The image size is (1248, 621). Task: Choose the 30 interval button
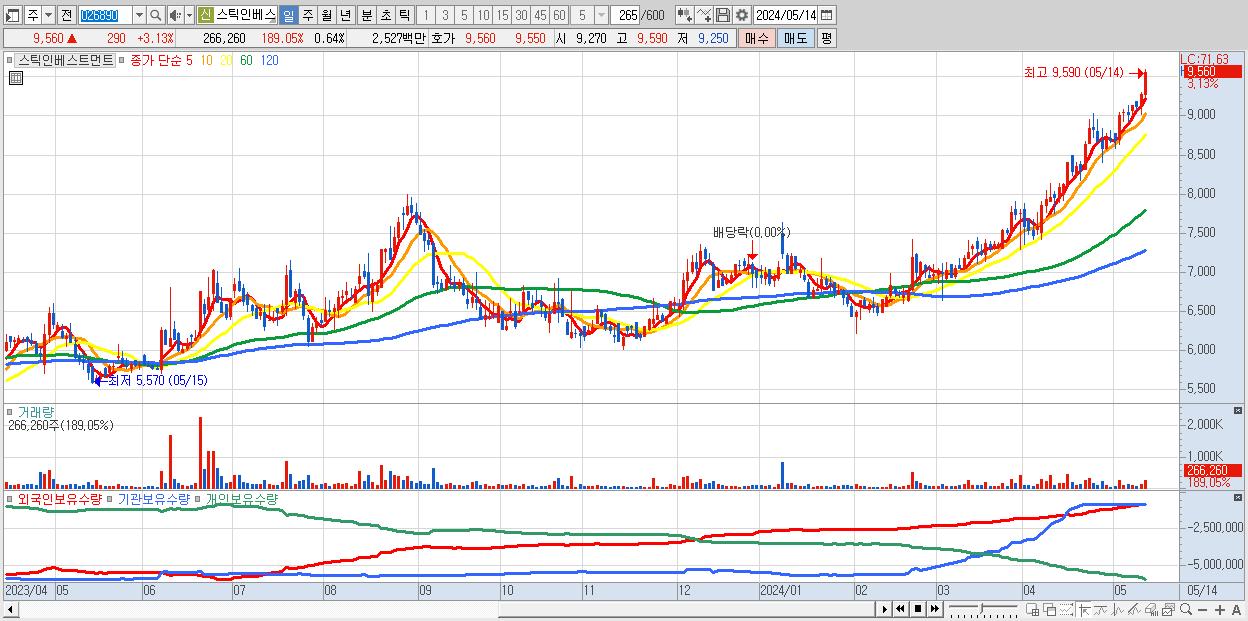(x=521, y=15)
